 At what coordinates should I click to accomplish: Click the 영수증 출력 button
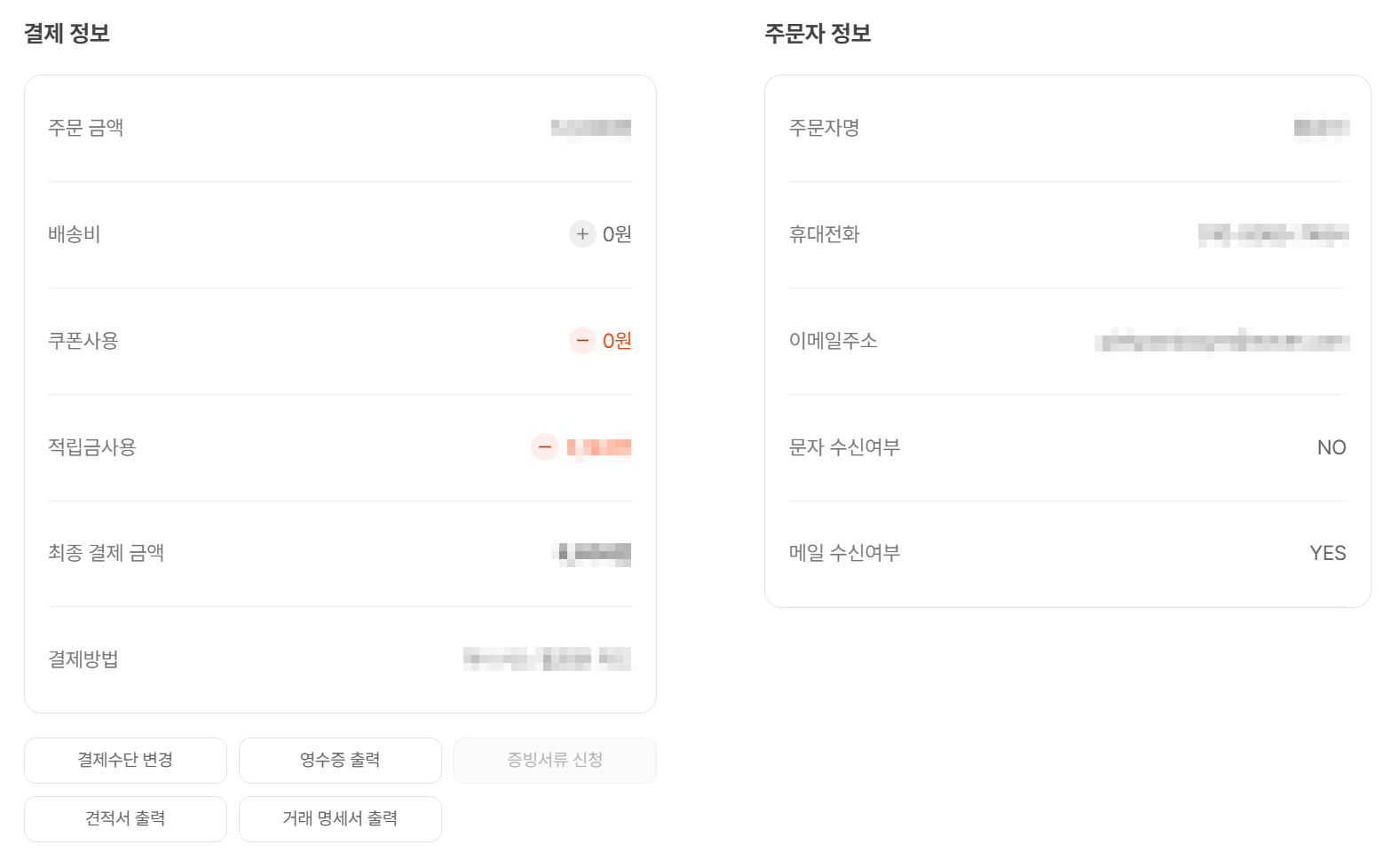[340, 760]
